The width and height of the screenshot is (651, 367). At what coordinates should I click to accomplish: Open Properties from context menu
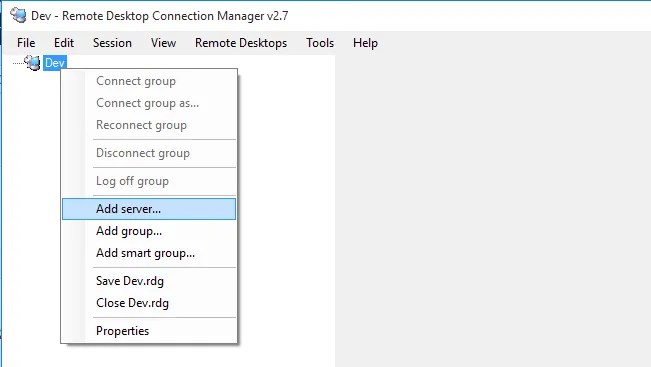pyautogui.click(x=149, y=331)
